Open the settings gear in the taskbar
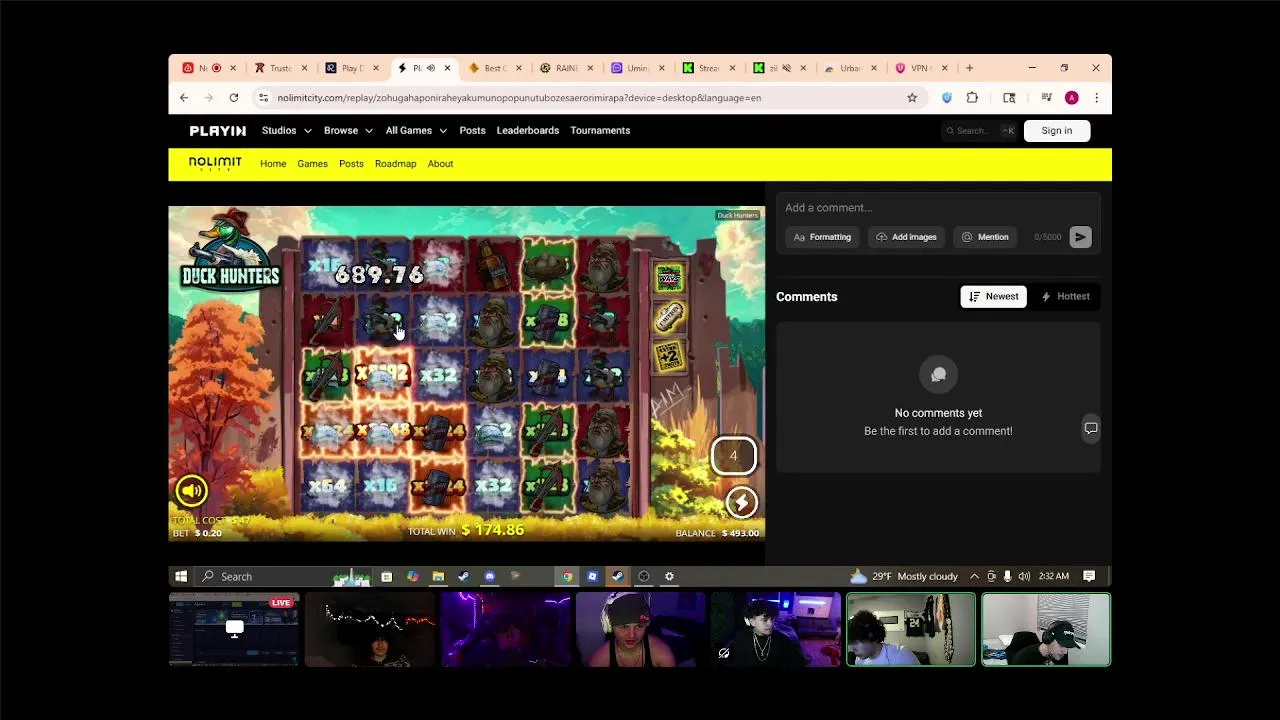1280x720 pixels. (x=669, y=577)
